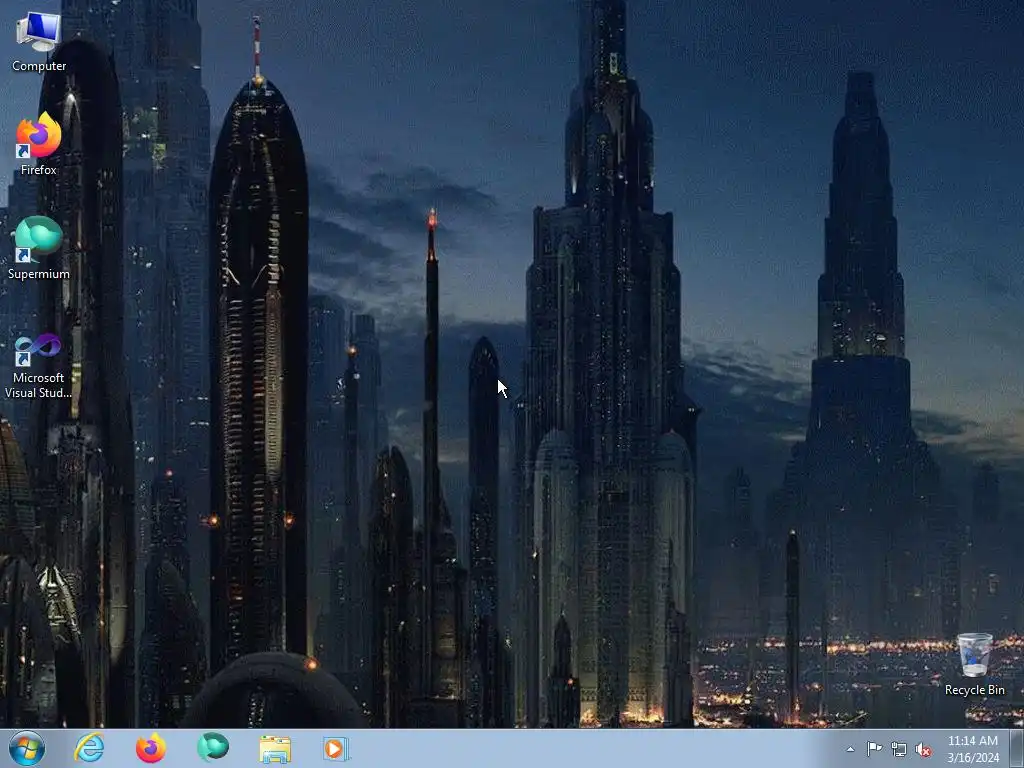This screenshot has width=1024, height=768.
Task: Open the network status tray icon
Action: click(899, 749)
